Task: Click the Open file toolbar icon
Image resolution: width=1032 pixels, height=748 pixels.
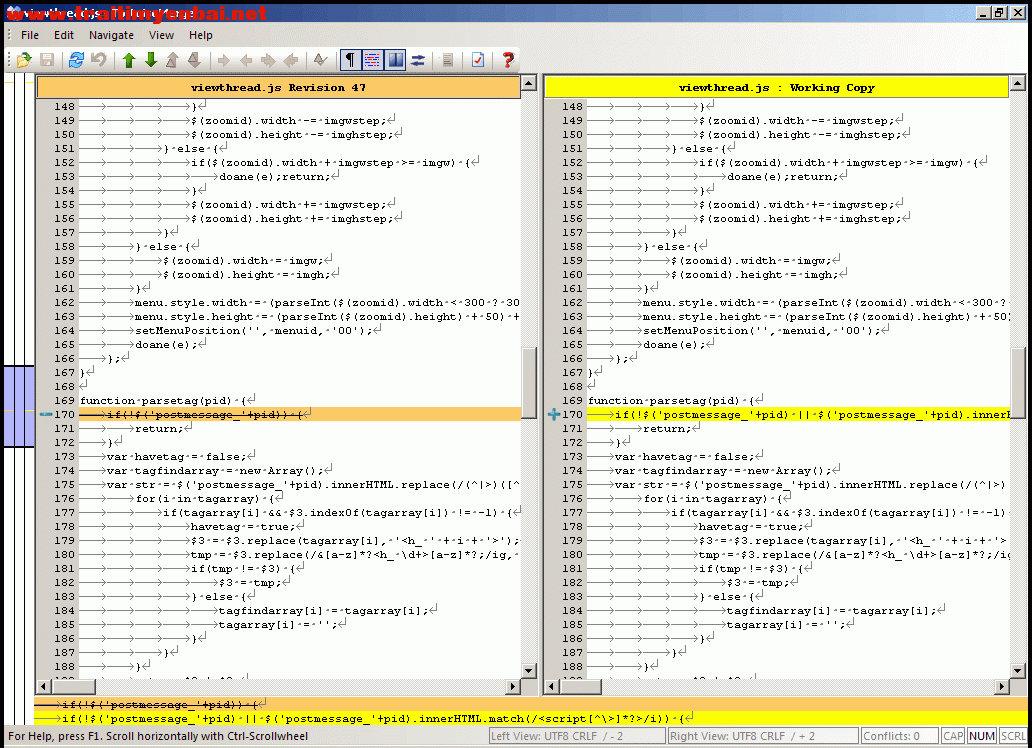Action: (x=24, y=60)
